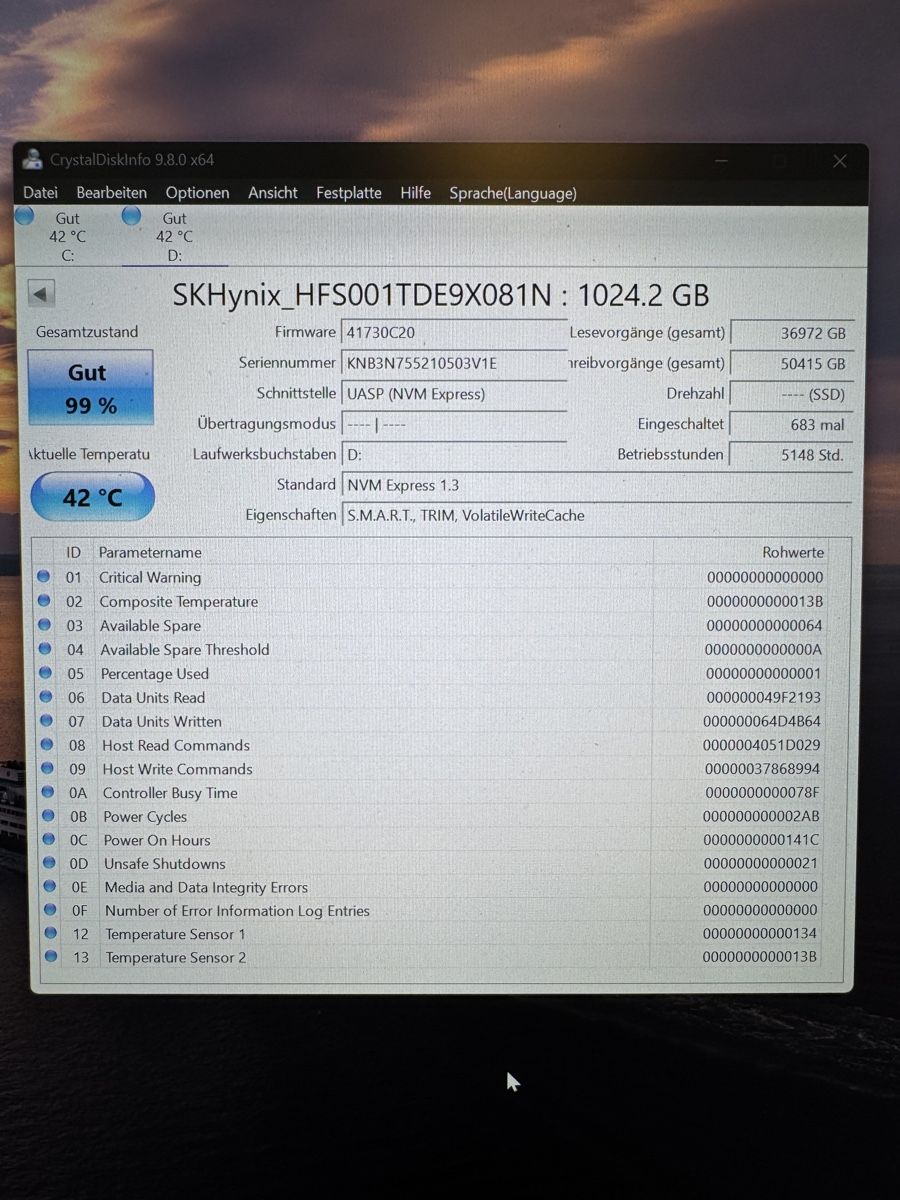
Task: Click the Übertragungsmodus field
Action: coord(455,424)
